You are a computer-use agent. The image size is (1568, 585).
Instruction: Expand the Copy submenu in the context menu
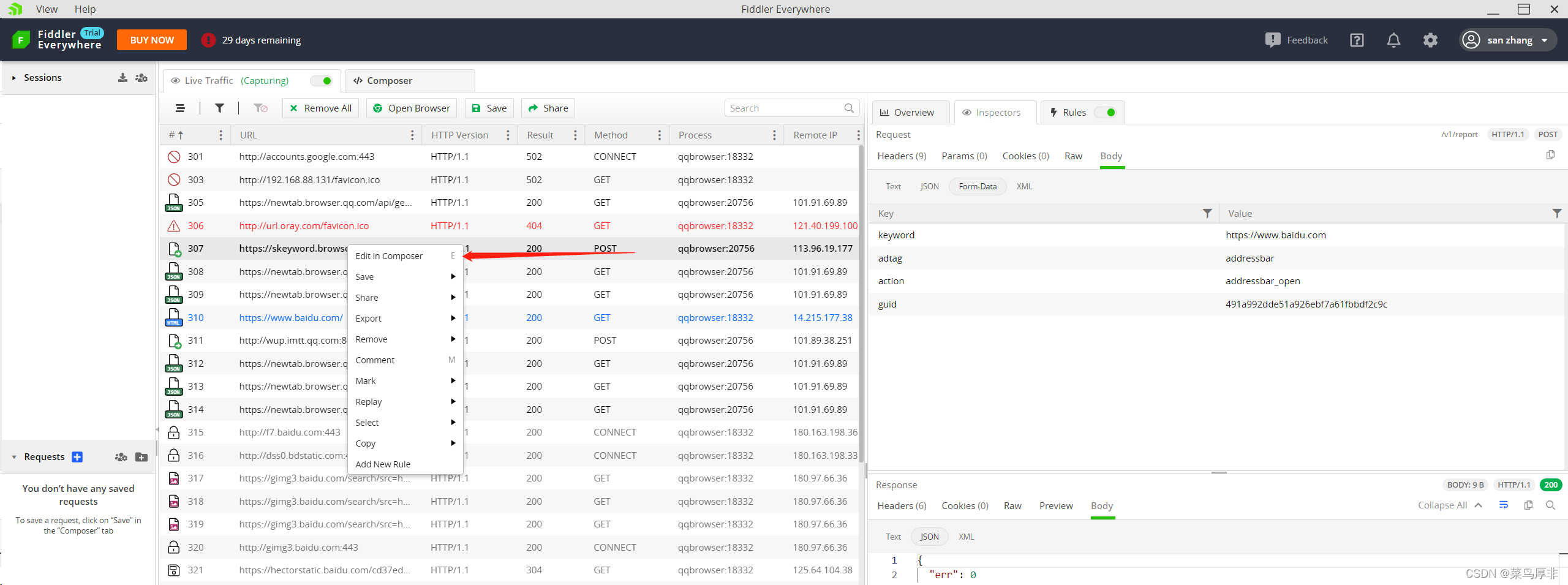(x=405, y=443)
